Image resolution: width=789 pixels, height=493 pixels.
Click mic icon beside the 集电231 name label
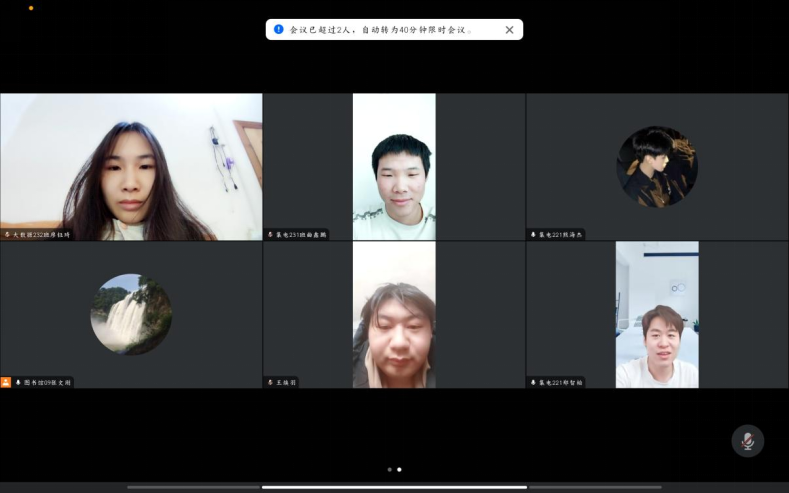pyautogui.click(x=270, y=235)
